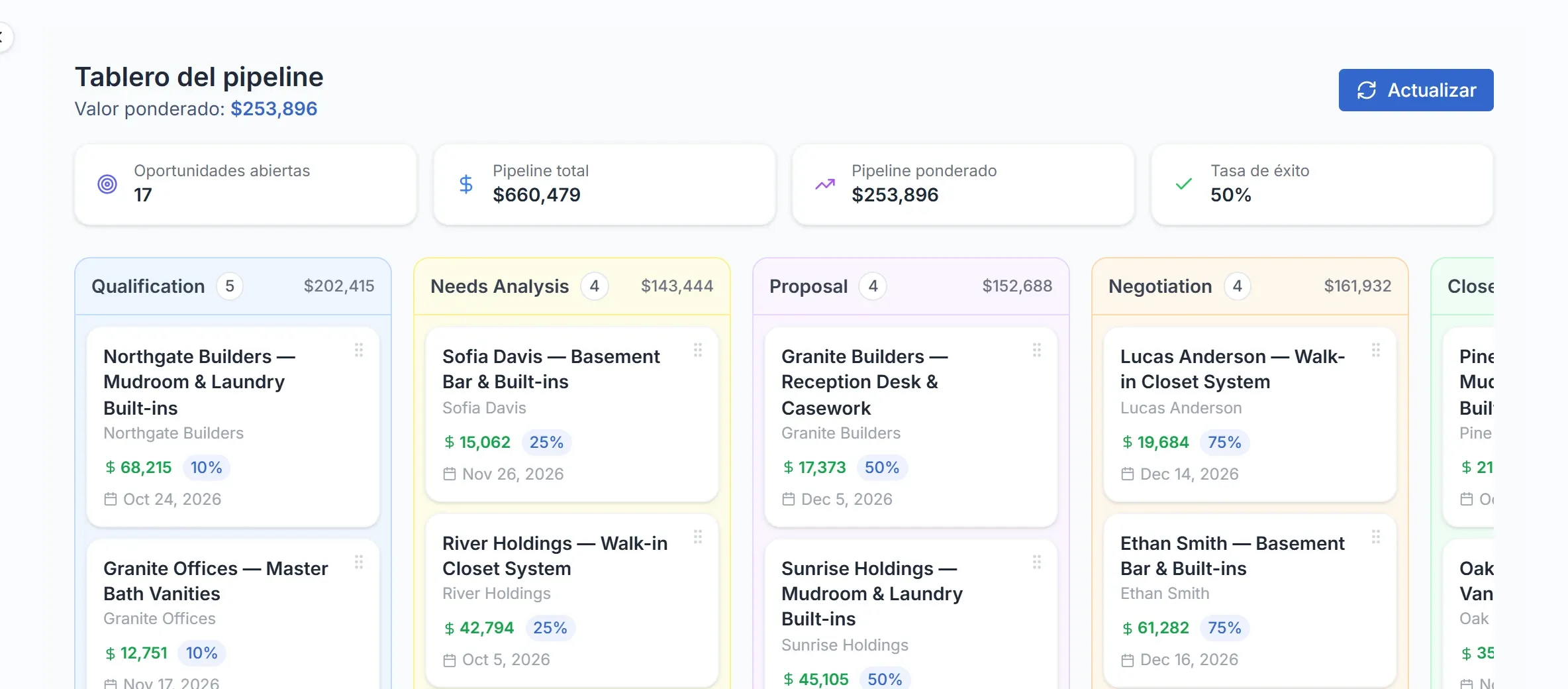The width and height of the screenshot is (1568, 689).
Task: Click the Tasa de éxito value 50%
Action: [1231, 195]
